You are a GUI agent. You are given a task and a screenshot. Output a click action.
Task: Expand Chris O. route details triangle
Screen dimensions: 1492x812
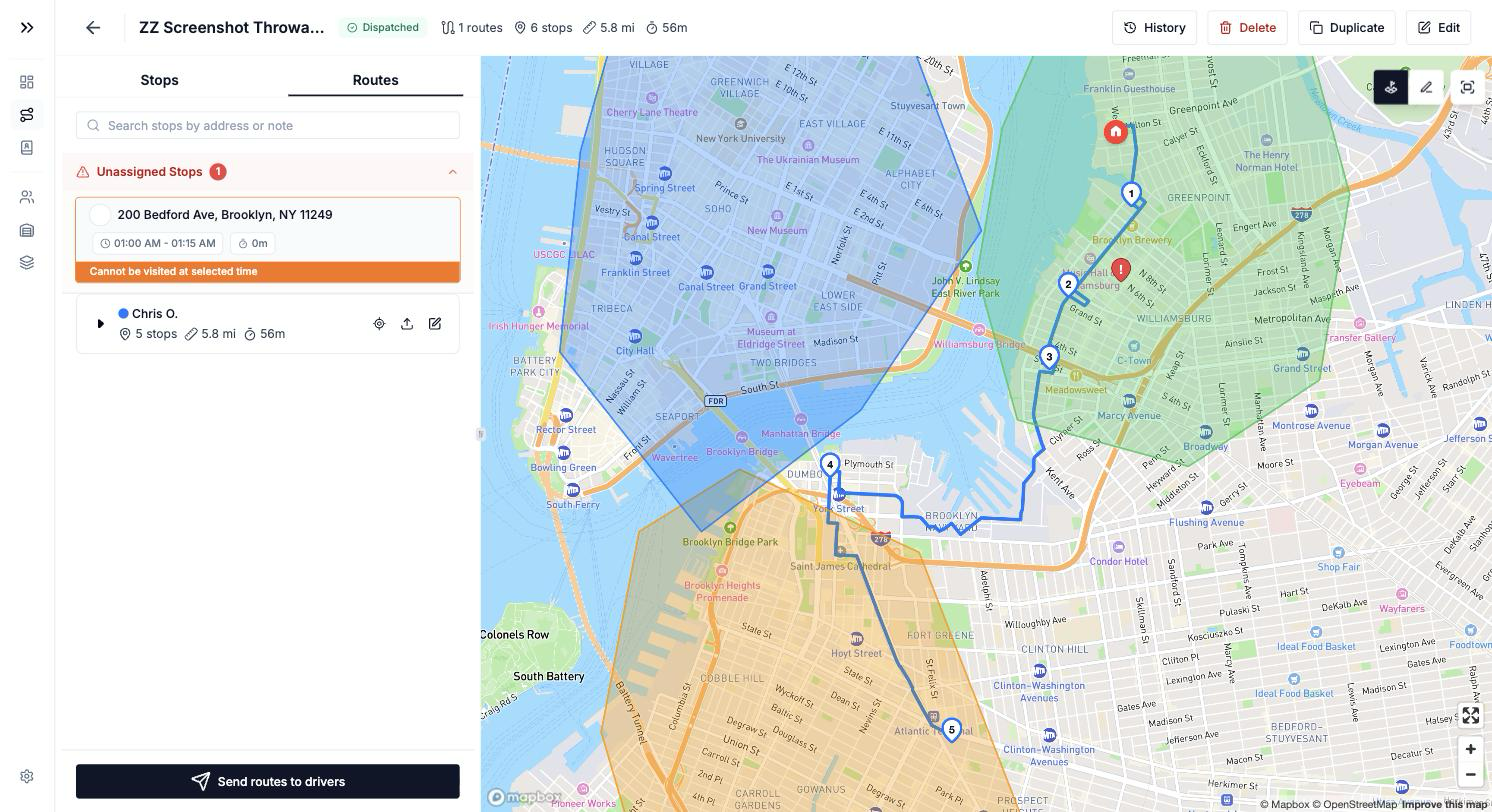[100, 324]
